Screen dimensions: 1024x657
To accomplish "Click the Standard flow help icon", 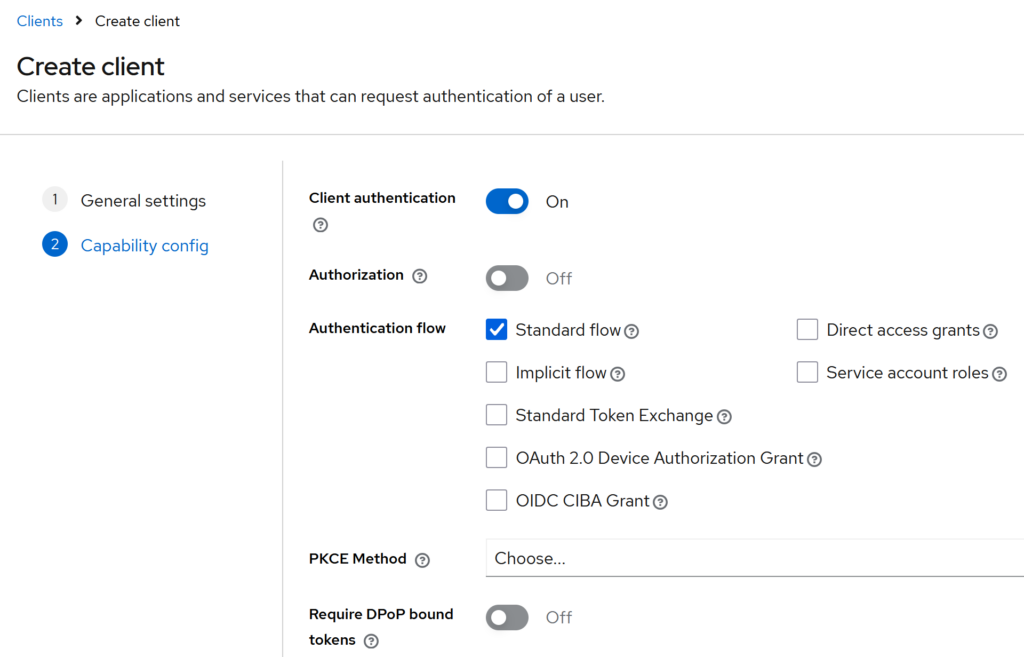I will [632, 331].
